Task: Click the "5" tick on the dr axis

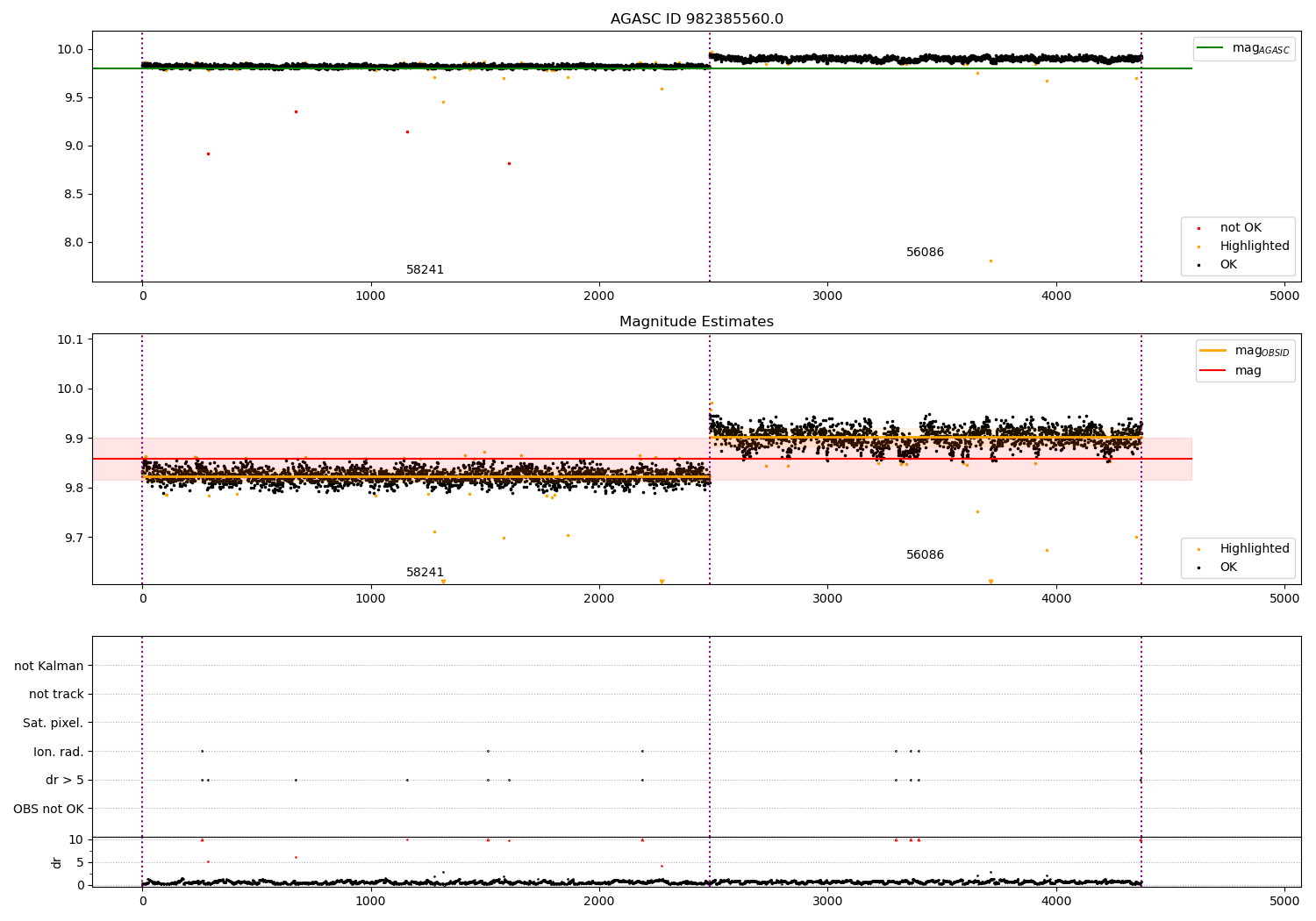Action: (x=80, y=862)
